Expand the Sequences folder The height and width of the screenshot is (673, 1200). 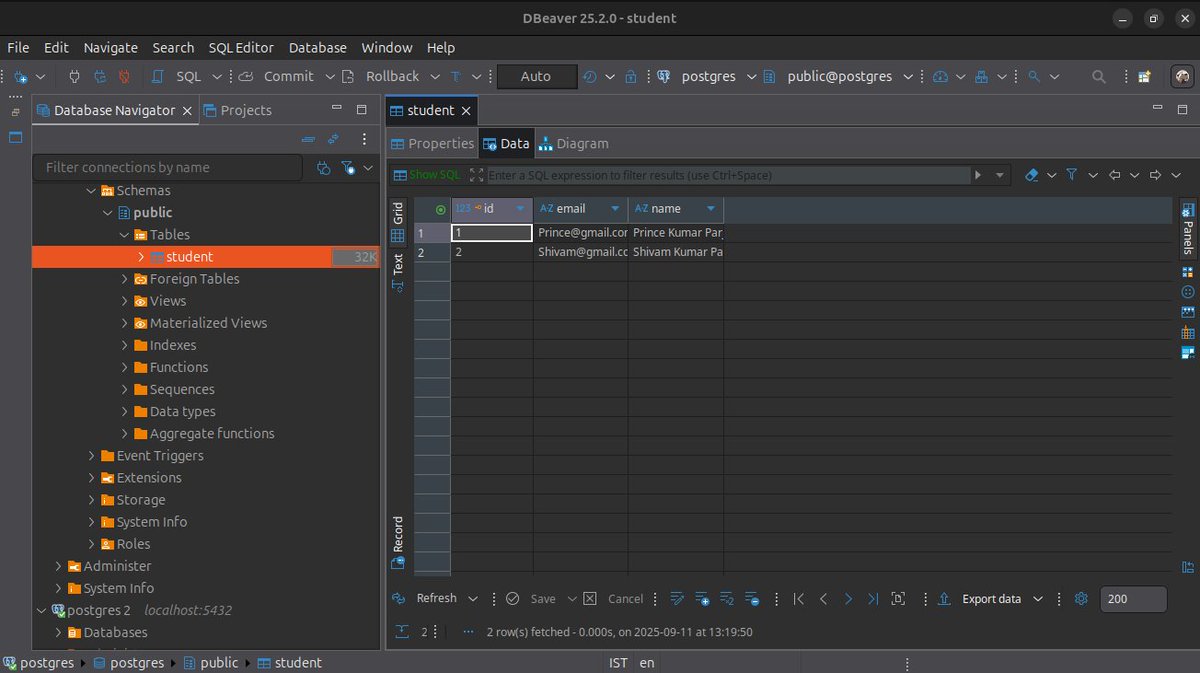tap(124, 389)
